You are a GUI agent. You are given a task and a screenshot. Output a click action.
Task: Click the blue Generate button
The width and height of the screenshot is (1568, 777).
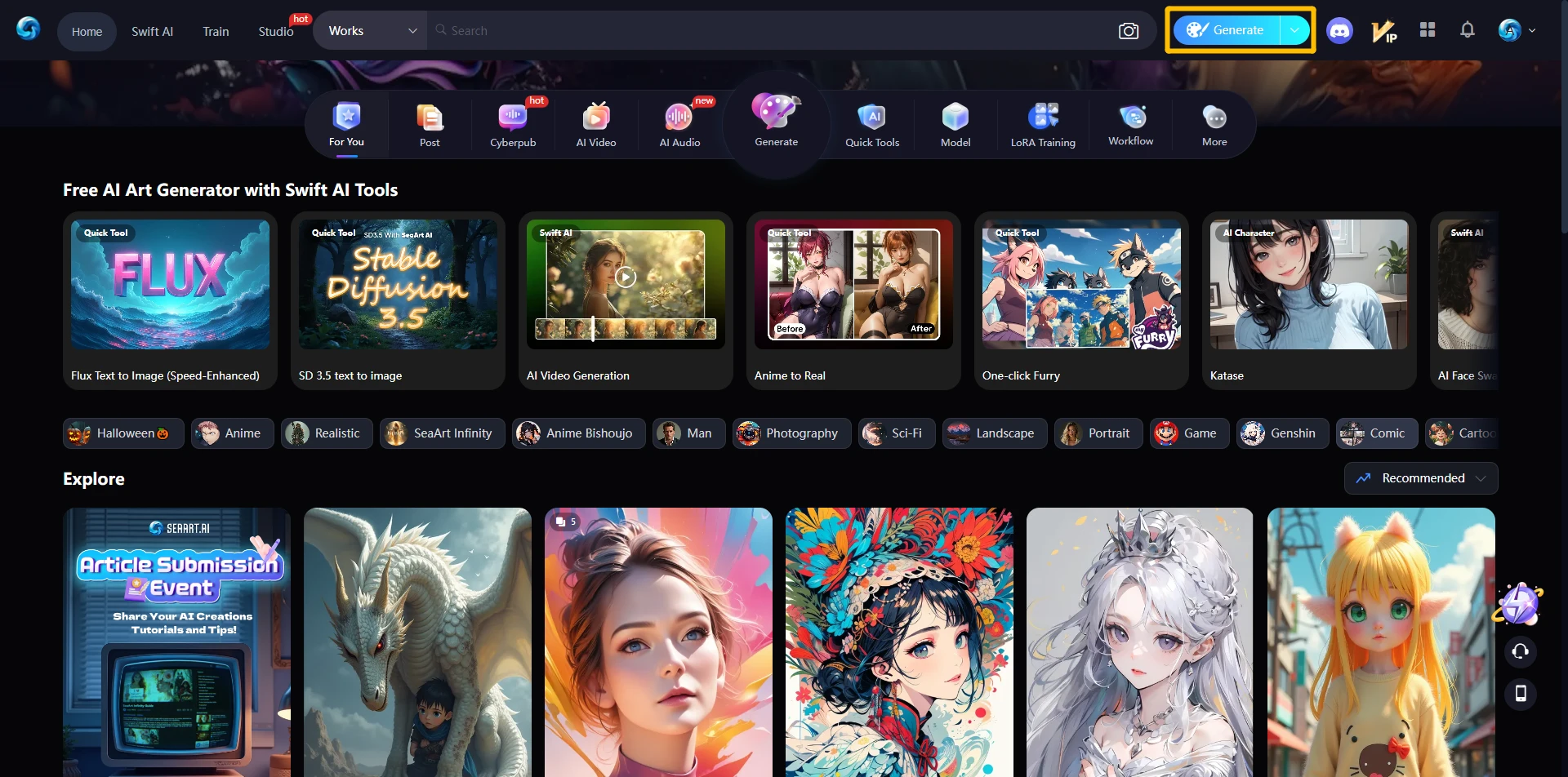coord(1226,30)
